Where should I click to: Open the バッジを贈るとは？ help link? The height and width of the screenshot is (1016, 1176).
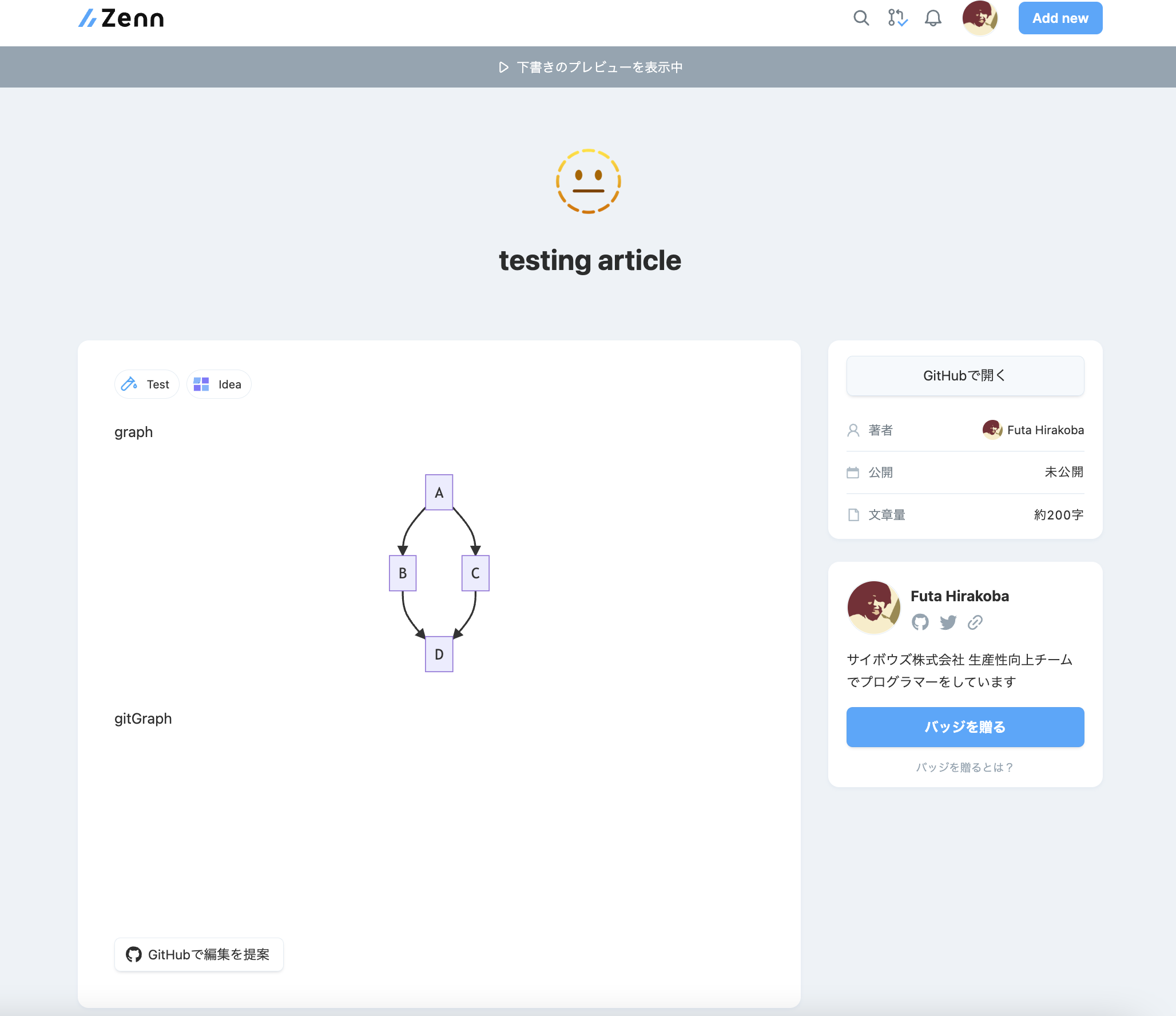(965, 767)
